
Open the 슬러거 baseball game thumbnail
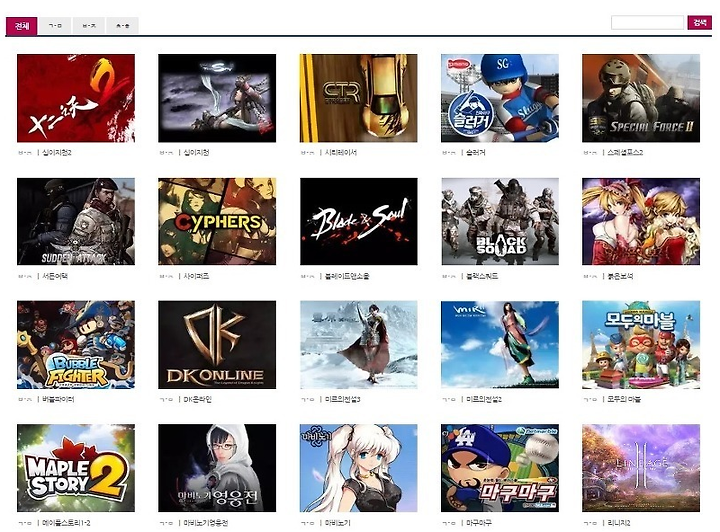[x=500, y=98]
